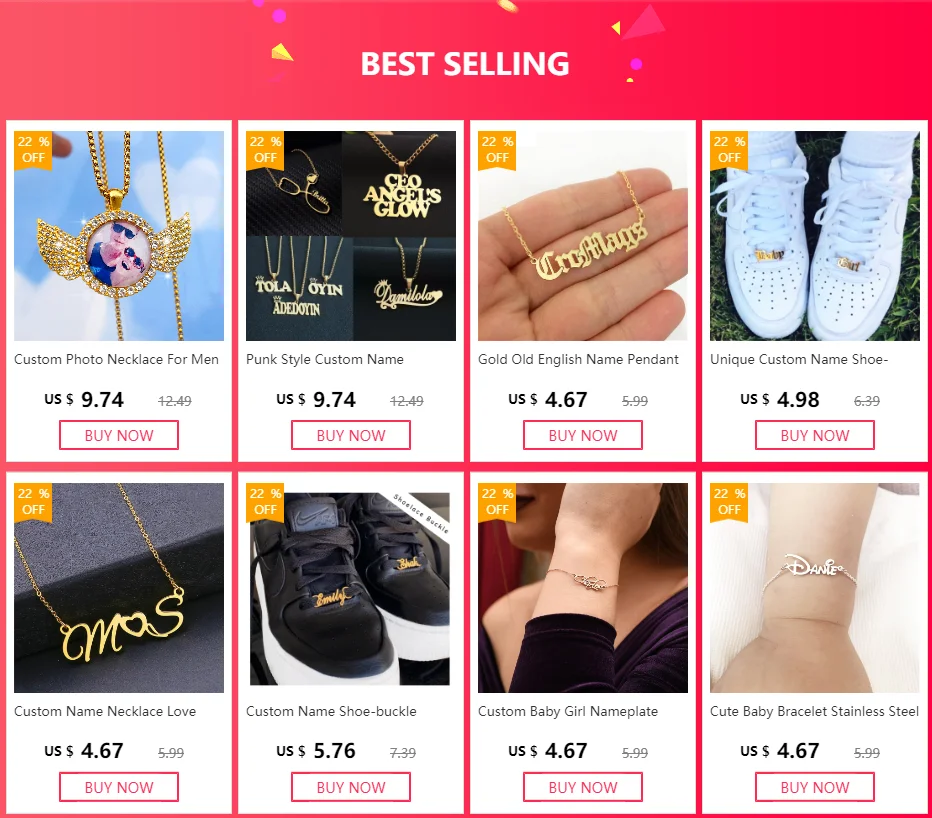Viewport: 932px width, 818px height.
Task: Open the angel wings photo pendant image
Action: click(119, 236)
